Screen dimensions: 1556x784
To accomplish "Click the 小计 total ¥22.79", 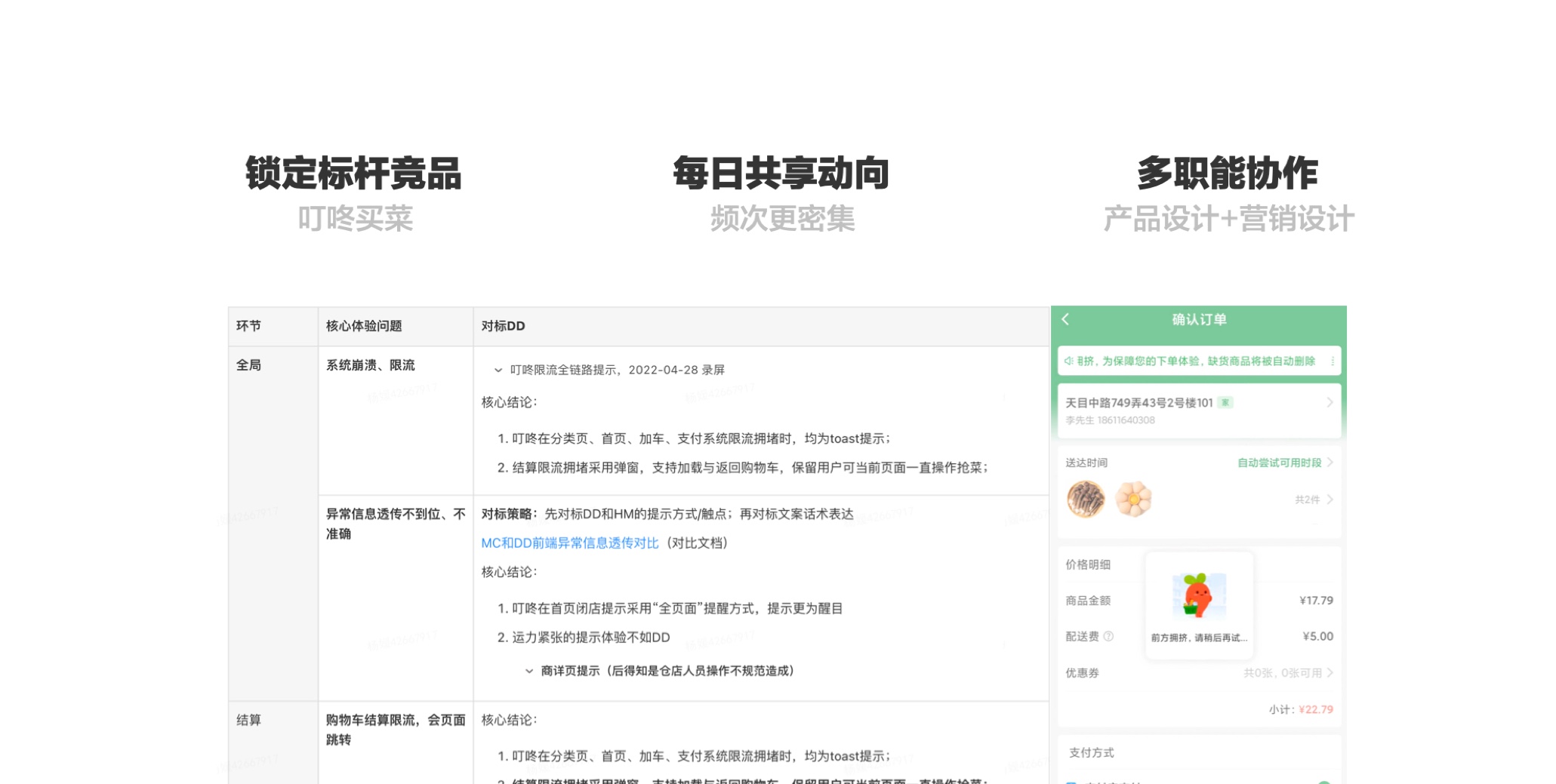I will click(x=1316, y=709).
